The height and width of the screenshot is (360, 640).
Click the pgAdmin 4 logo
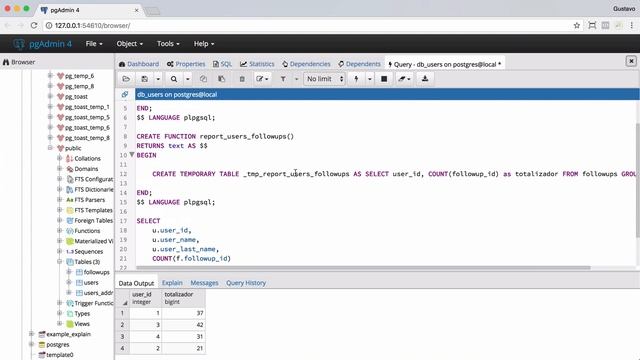pyautogui.click(x=42, y=44)
